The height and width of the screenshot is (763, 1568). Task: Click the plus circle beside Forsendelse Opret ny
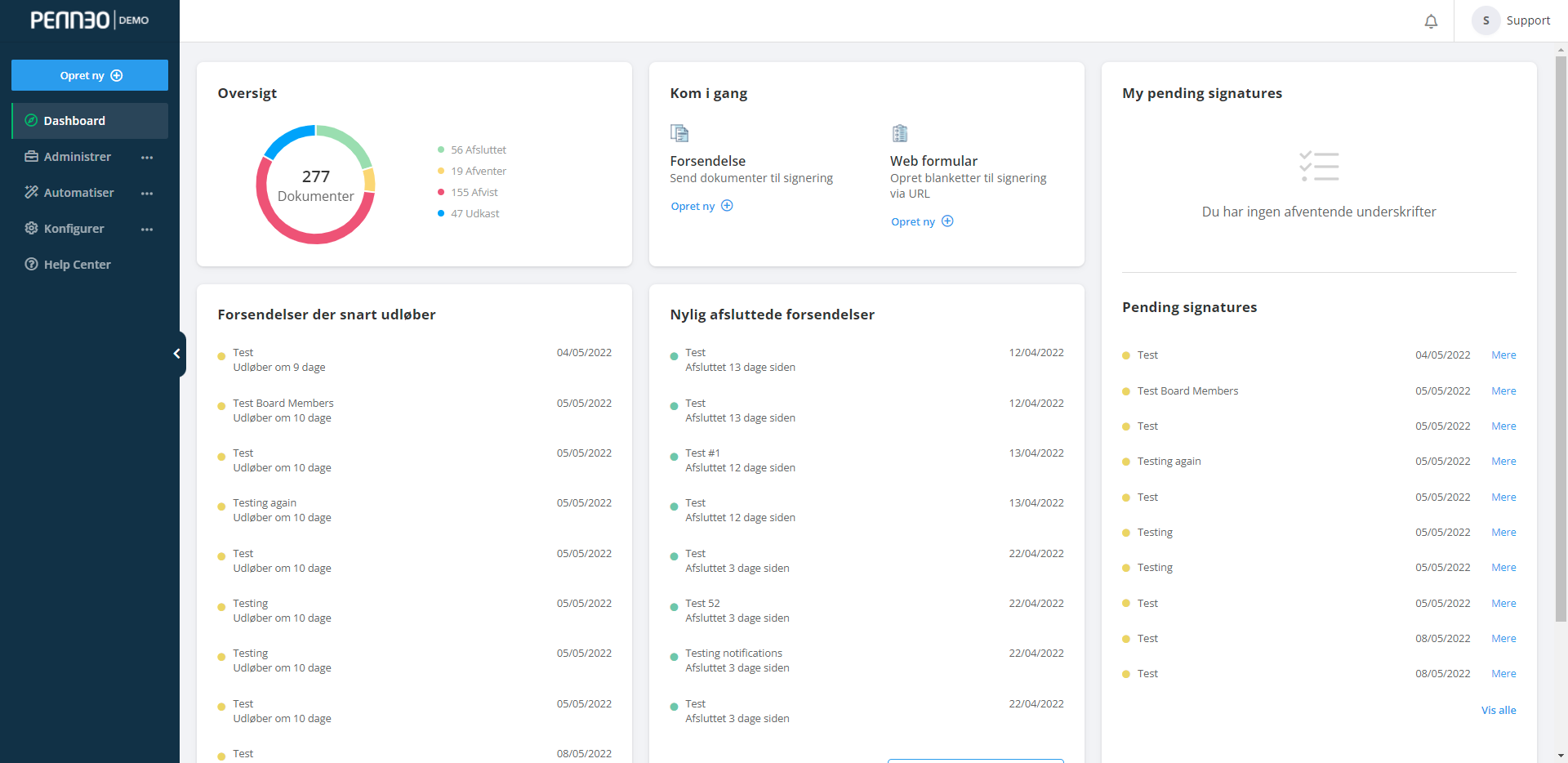(727, 206)
